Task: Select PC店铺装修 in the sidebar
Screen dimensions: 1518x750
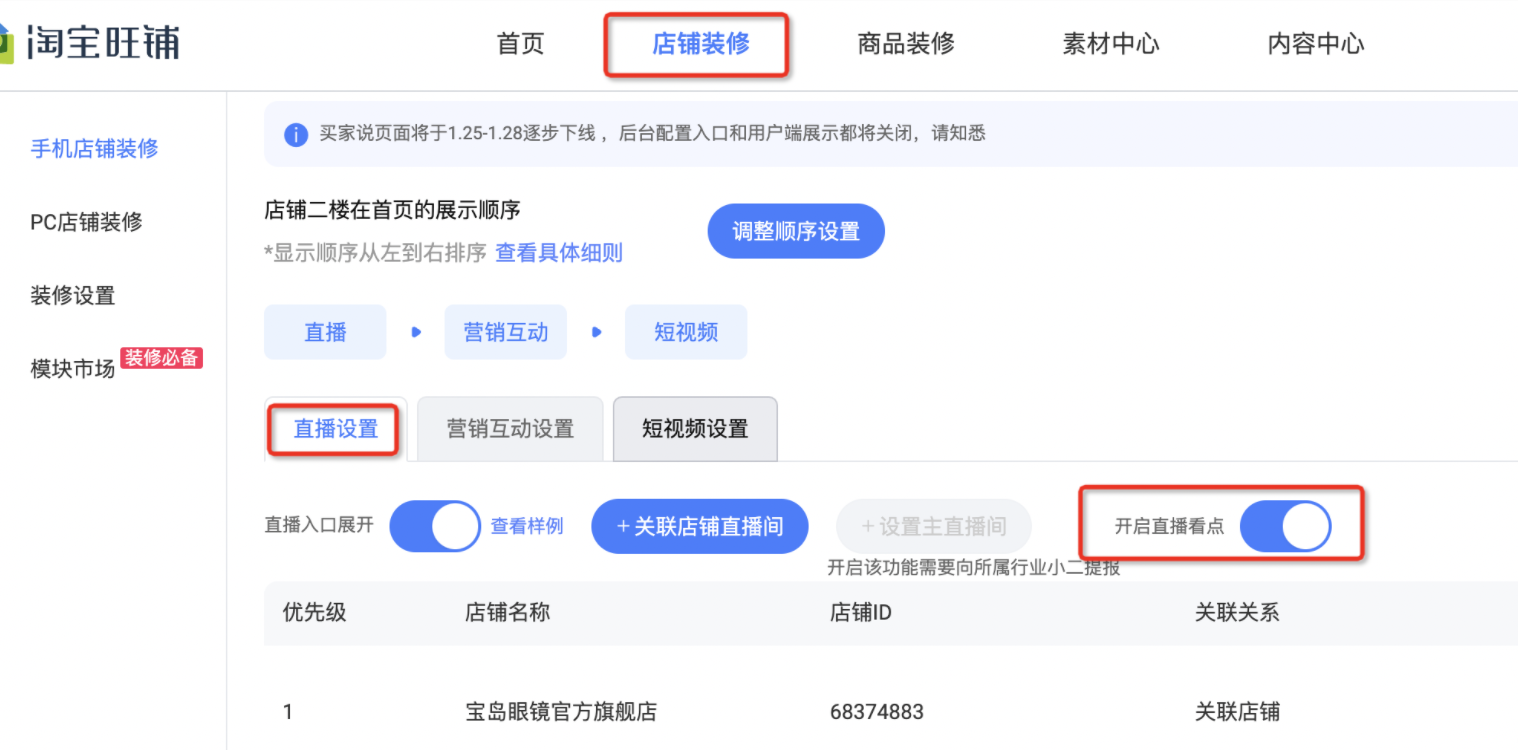Action: (x=86, y=222)
